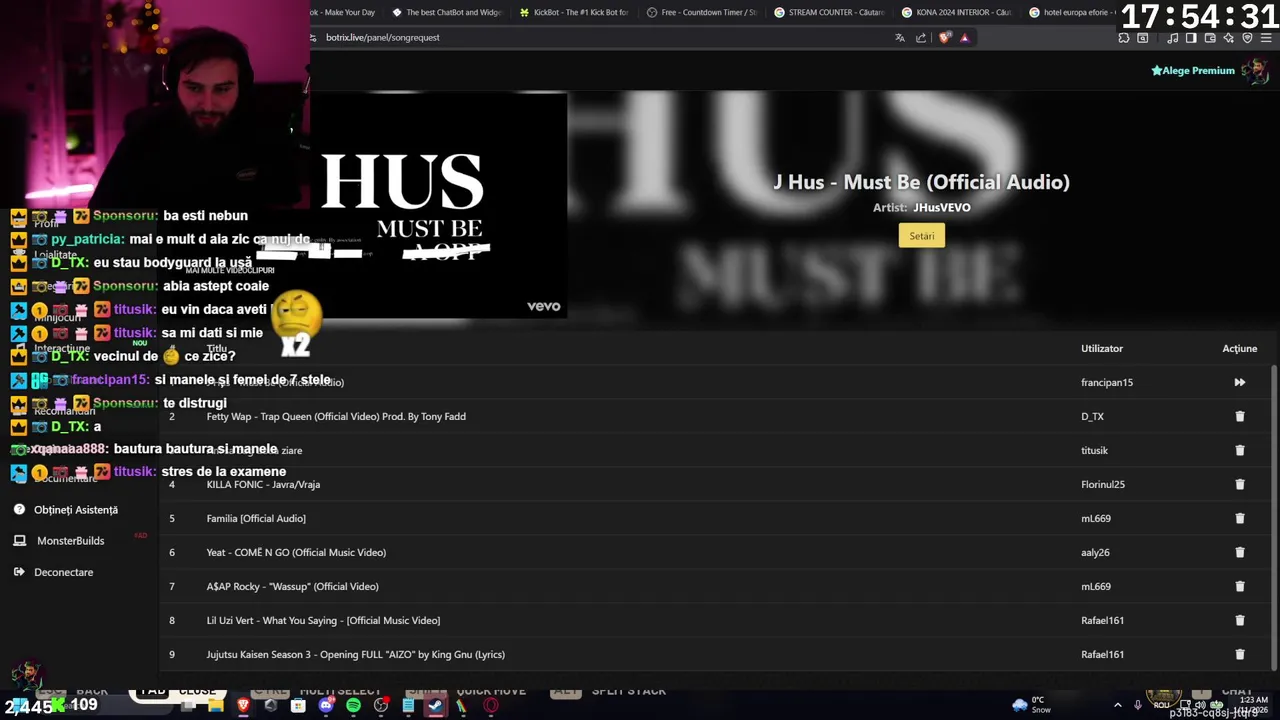Image resolution: width=1280 pixels, height=720 pixels.
Task: Click the translate page icon in the address bar
Action: point(900,38)
